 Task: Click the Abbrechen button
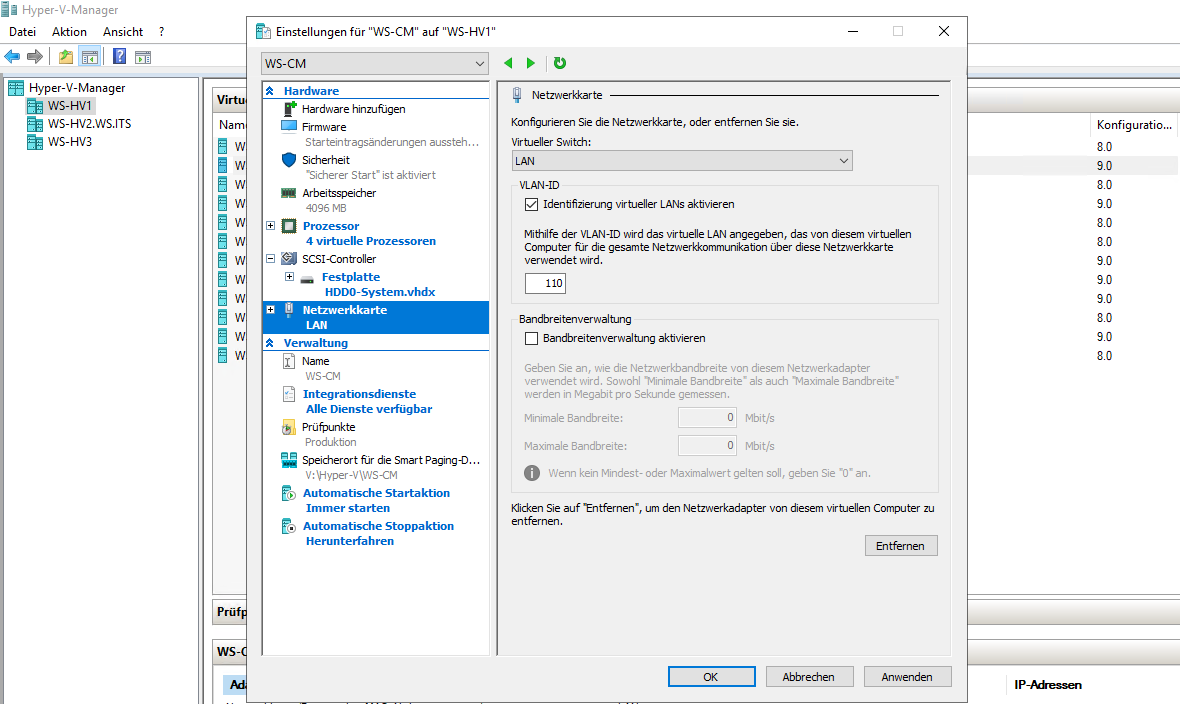pyautogui.click(x=809, y=677)
